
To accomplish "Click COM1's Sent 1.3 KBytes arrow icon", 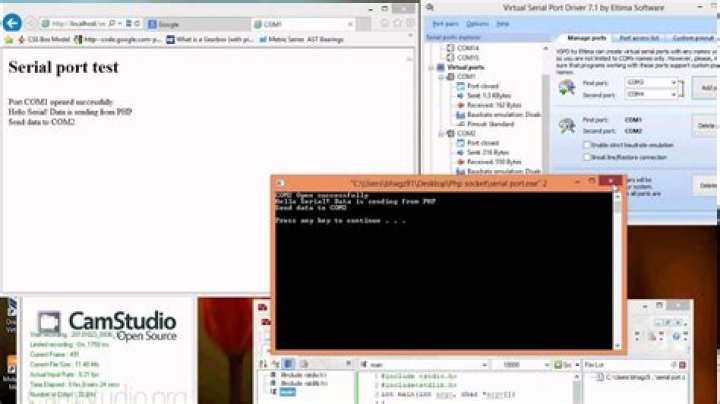I will pos(461,95).
